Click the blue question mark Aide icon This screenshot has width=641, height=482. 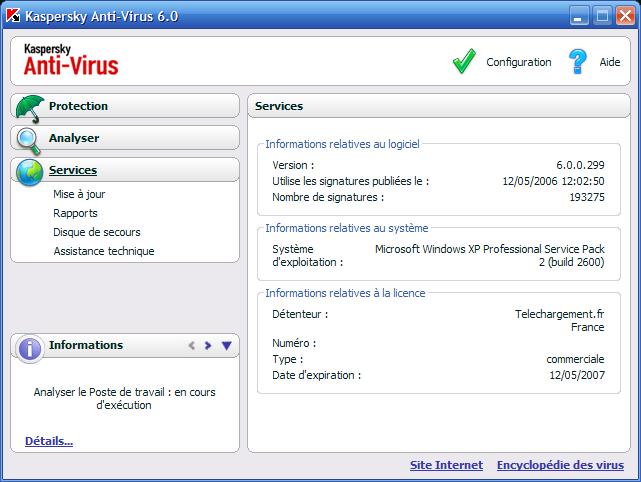tap(577, 61)
